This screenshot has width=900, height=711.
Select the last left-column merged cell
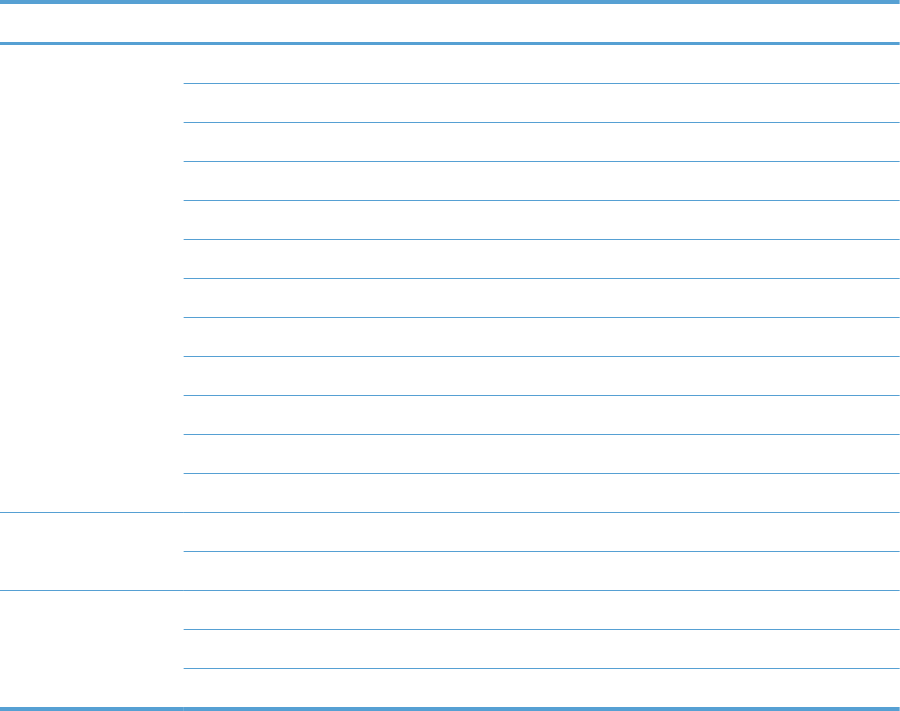tap(91, 649)
